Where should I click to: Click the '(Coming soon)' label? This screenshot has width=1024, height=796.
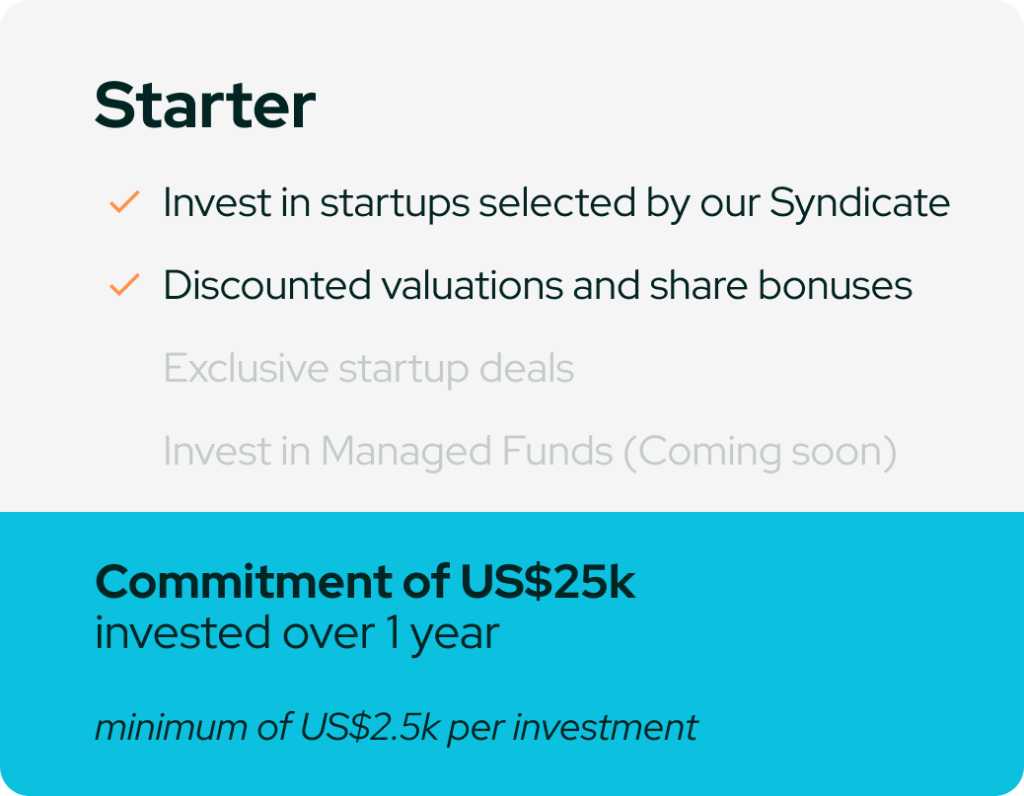760,452
